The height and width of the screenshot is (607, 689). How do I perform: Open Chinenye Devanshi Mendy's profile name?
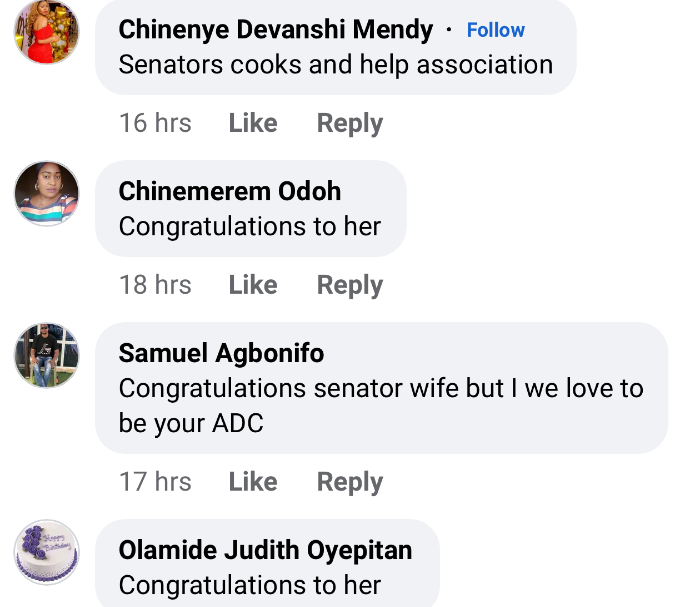pyautogui.click(x=275, y=30)
